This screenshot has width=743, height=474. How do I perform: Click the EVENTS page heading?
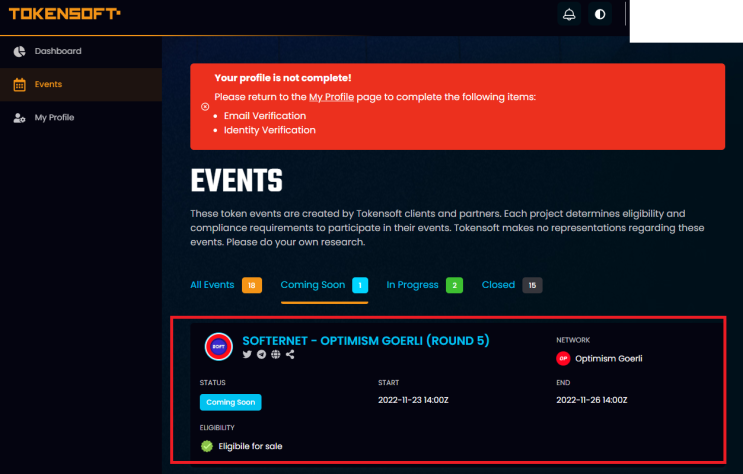[236, 181]
